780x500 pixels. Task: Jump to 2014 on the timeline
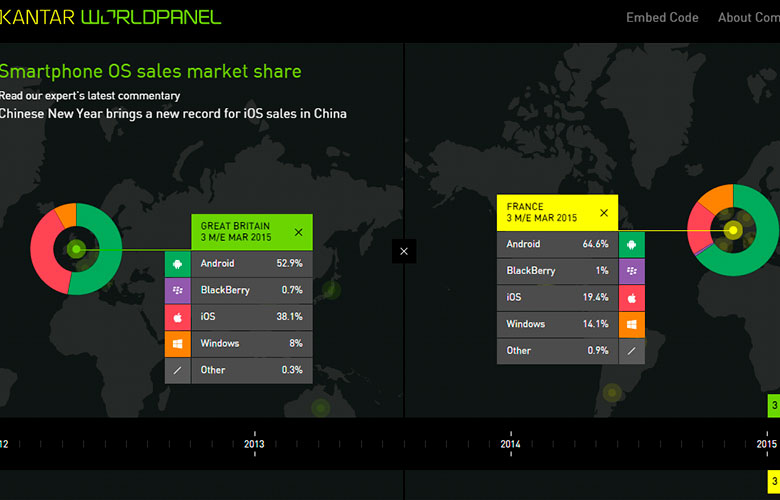[x=510, y=444]
